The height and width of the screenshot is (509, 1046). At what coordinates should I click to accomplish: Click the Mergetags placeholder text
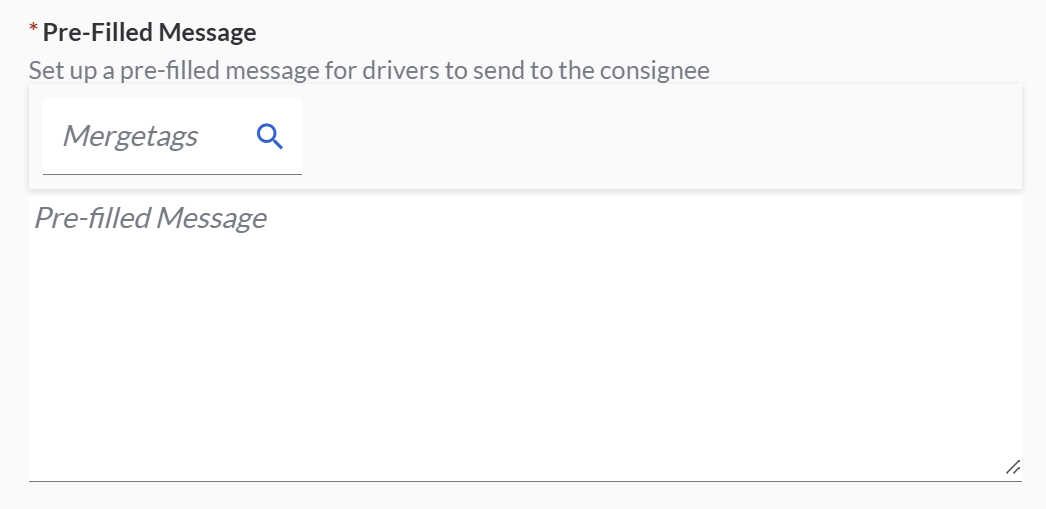pos(130,136)
